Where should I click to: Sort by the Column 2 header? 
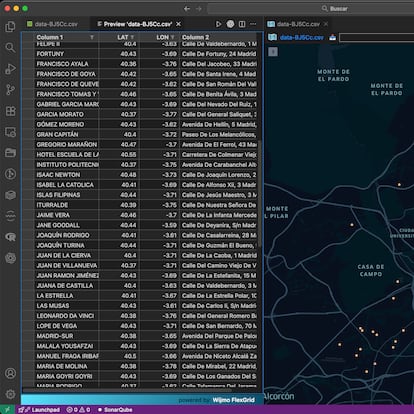click(195, 37)
